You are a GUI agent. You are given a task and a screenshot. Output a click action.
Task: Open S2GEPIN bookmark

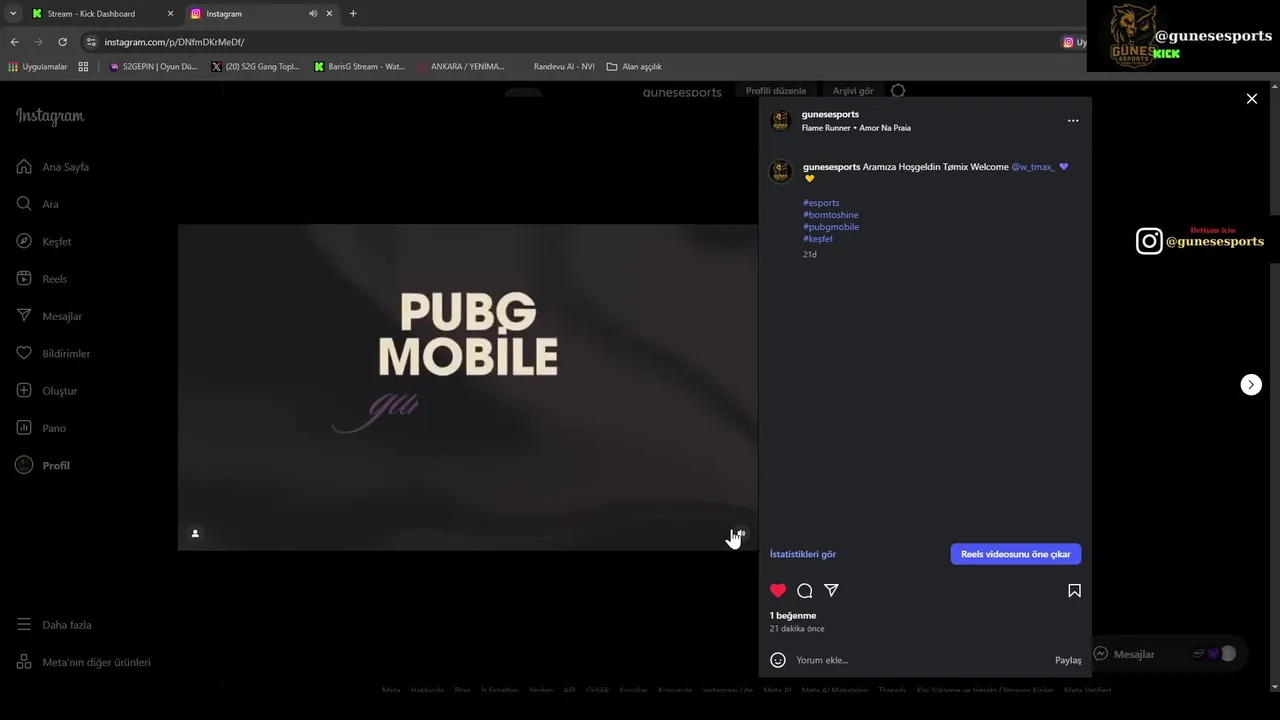(x=153, y=67)
